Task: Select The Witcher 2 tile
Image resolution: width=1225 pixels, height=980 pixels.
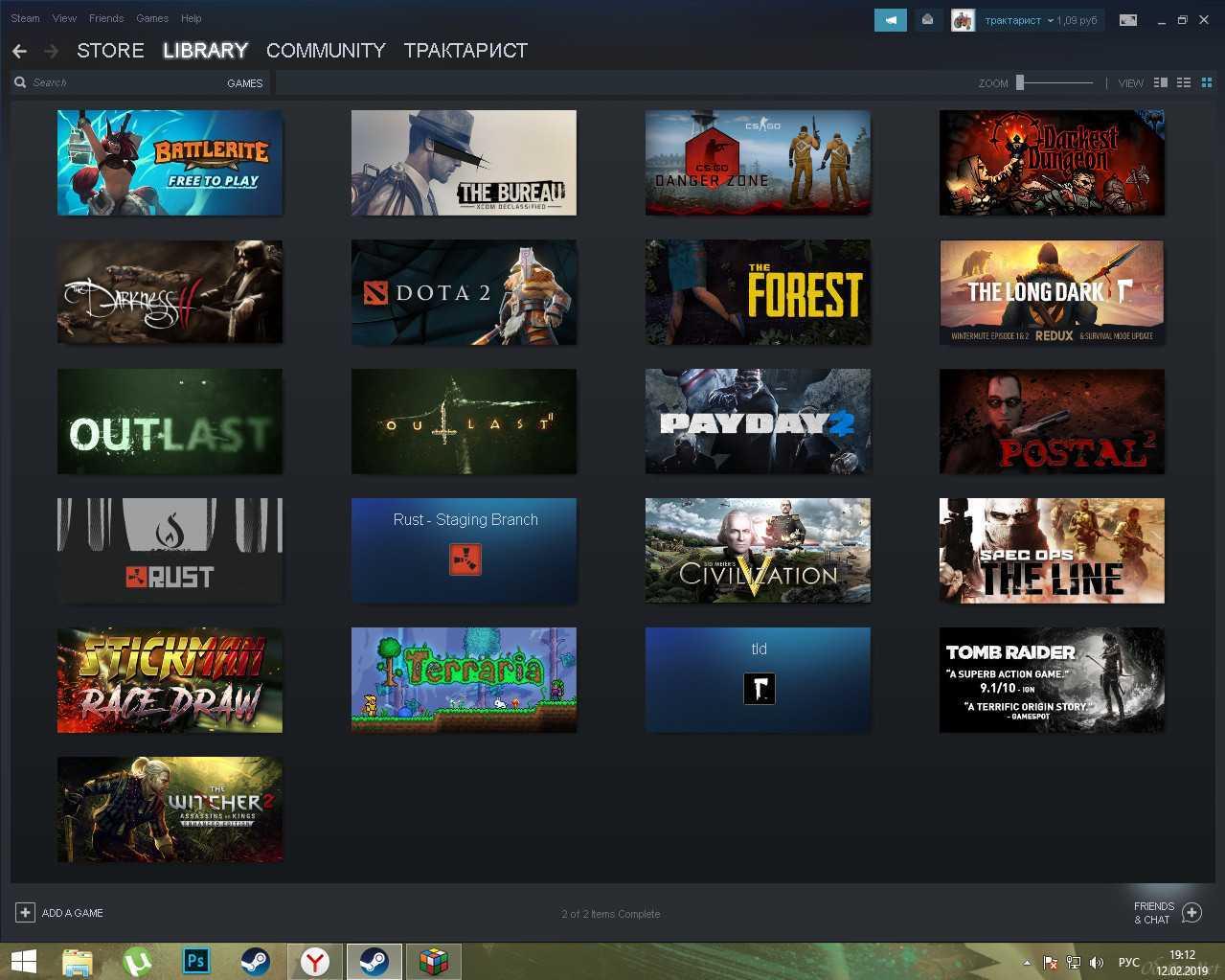Action: 170,809
